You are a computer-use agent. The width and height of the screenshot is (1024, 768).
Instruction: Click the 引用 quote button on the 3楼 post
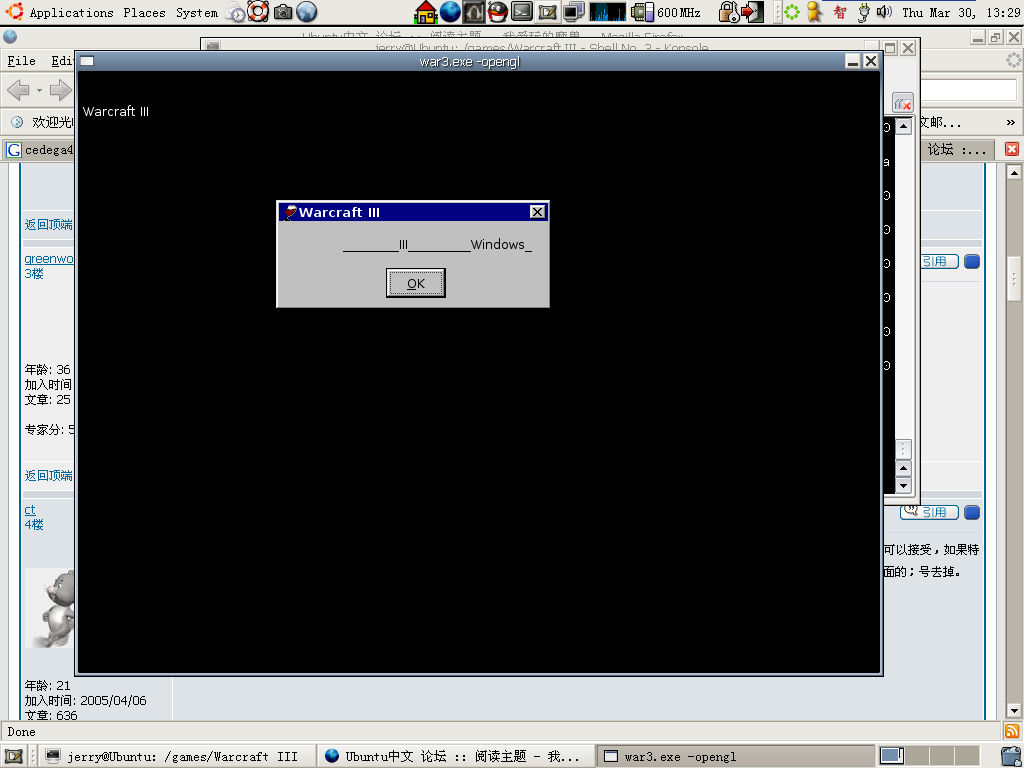click(x=939, y=261)
